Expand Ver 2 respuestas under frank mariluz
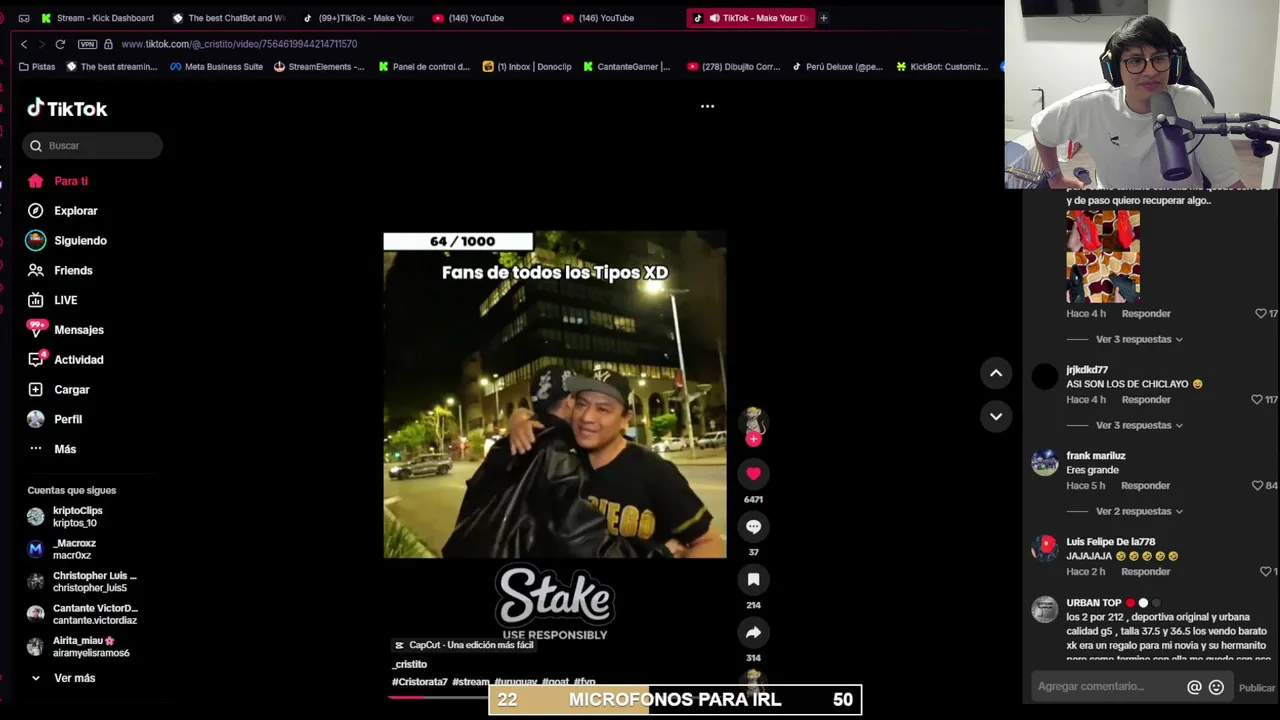Screen dimensions: 1280x720 coord(1138,511)
